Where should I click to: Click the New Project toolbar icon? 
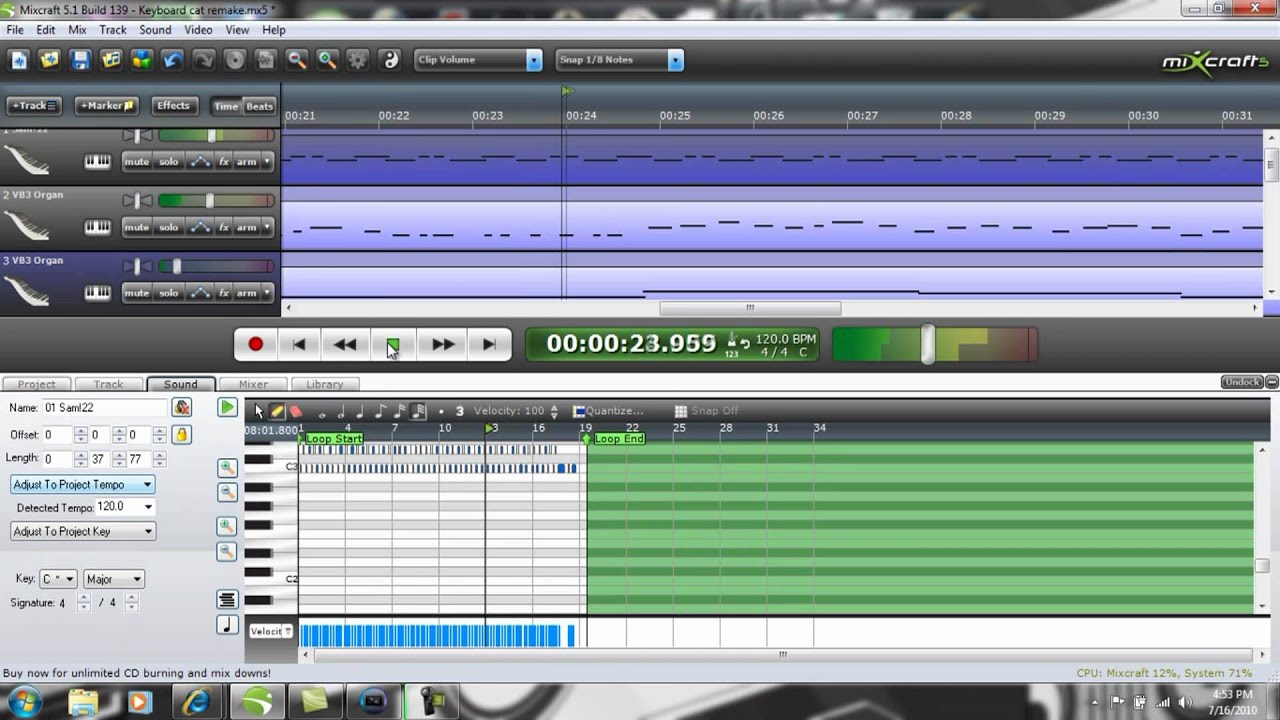19,60
